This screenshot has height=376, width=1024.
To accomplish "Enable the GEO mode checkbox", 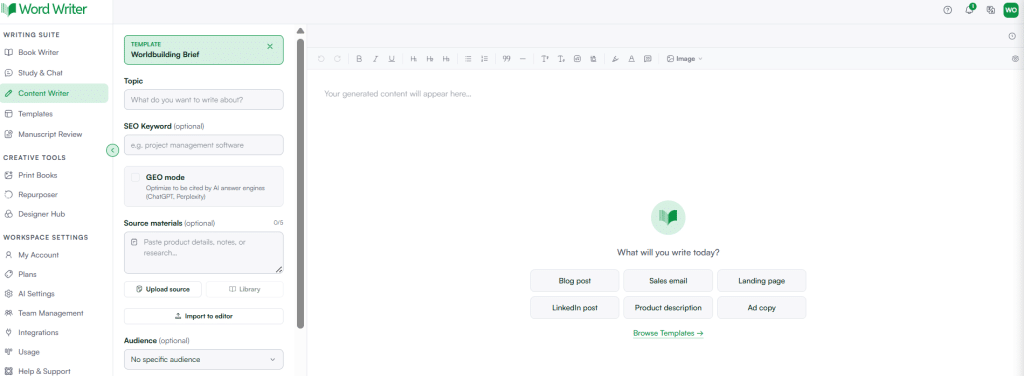I will (x=135, y=177).
